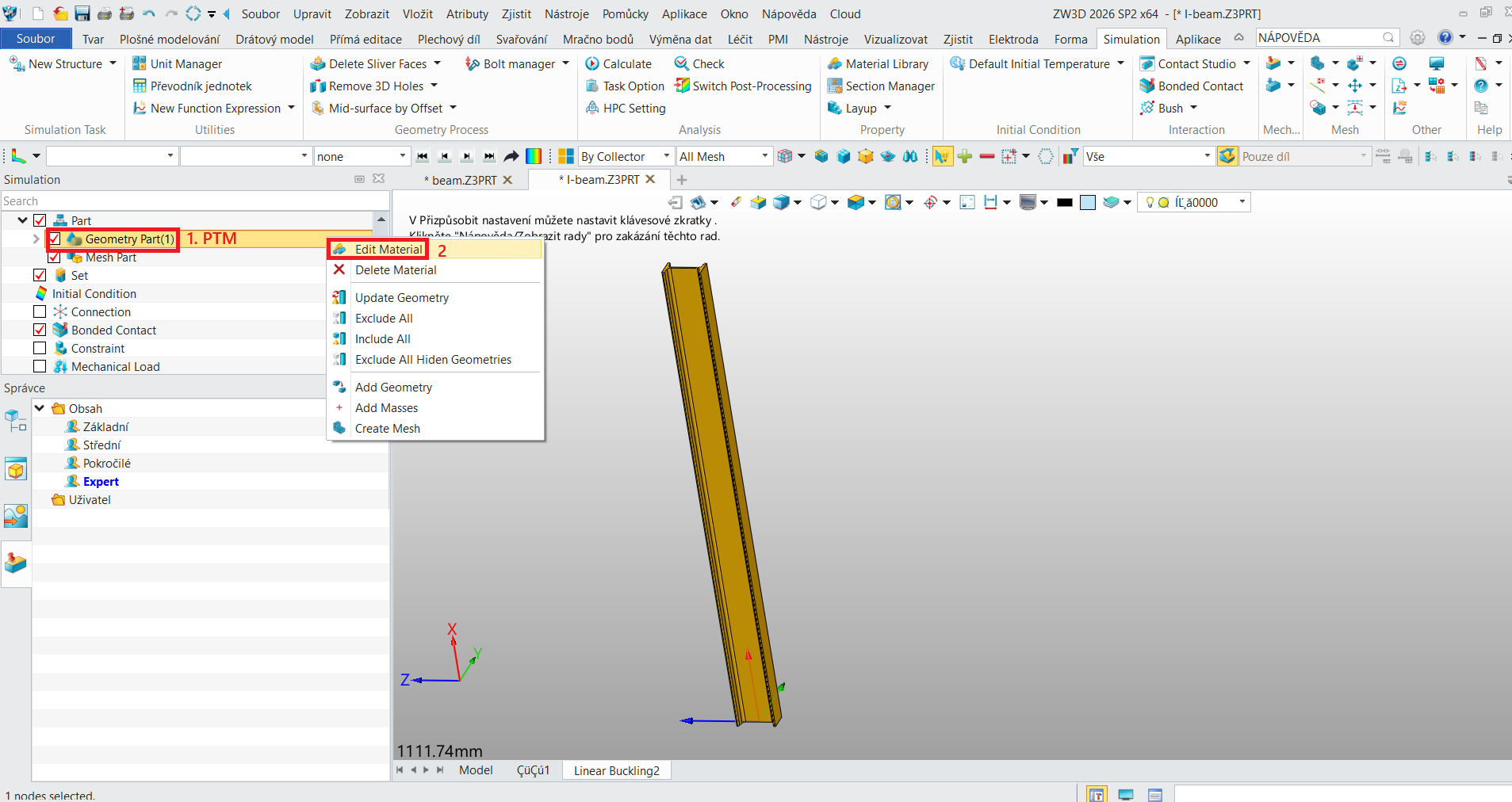Click the black background color swatch
The image size is (1512, 802).
(x=1065, y=202)
